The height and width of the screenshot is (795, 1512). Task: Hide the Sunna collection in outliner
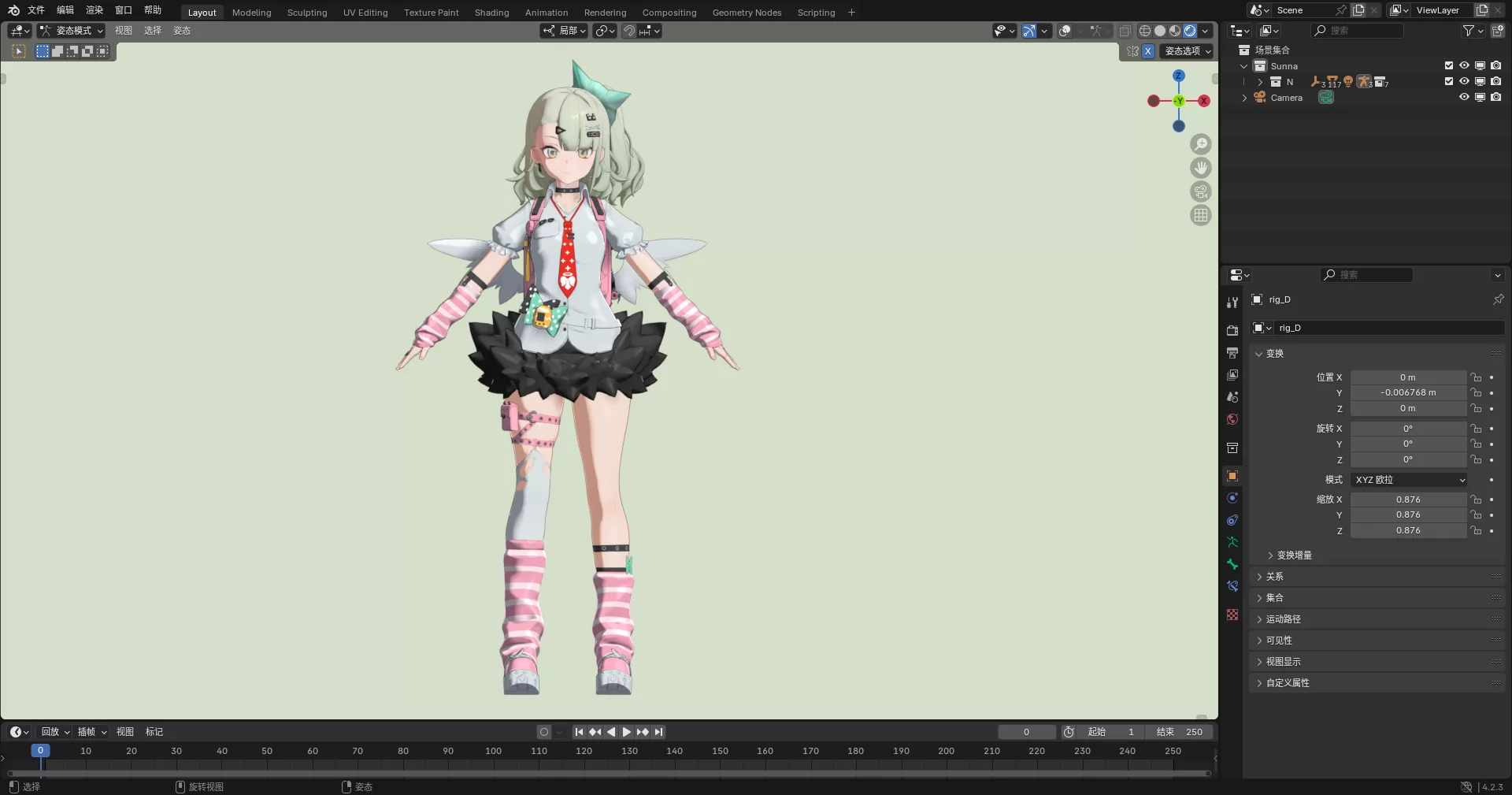point(1465,65)
